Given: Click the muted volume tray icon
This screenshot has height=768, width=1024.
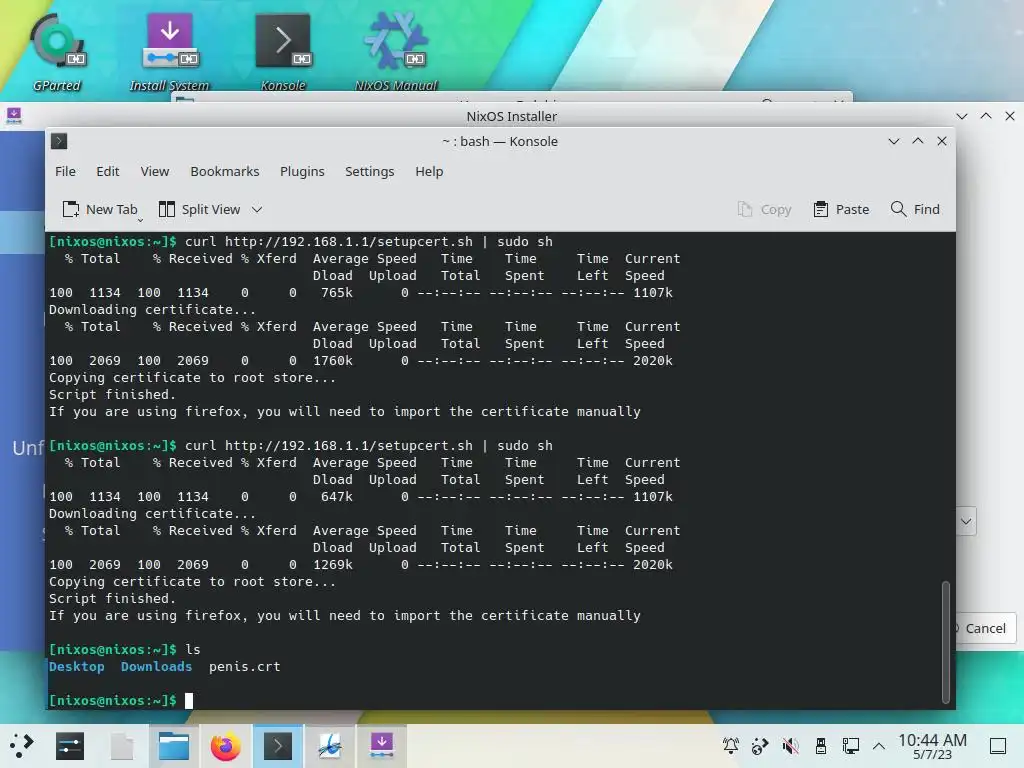Looking at the screenshot, I should 790,746.
